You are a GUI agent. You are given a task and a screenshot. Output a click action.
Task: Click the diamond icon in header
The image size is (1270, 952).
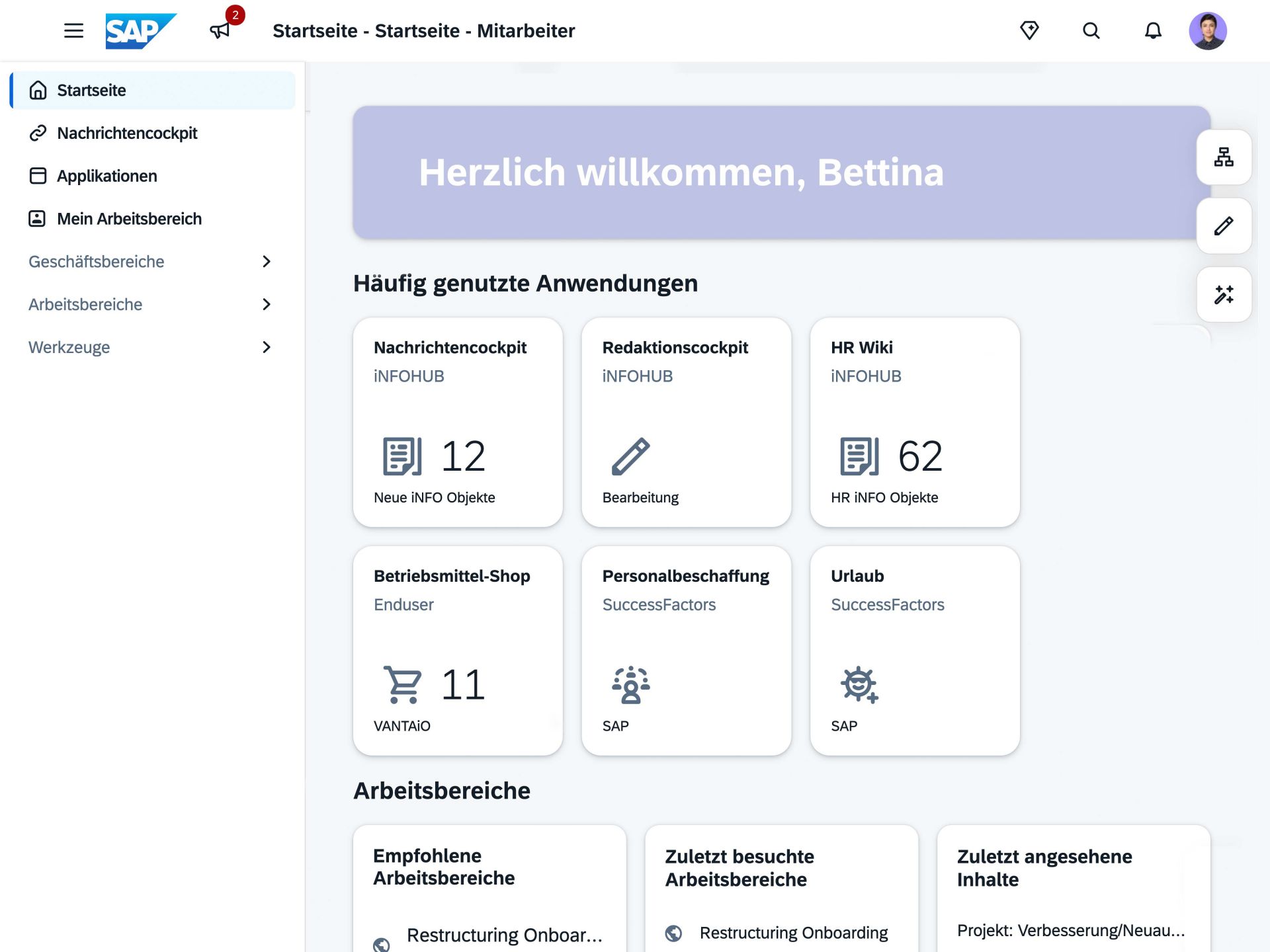pos(1029,30)
